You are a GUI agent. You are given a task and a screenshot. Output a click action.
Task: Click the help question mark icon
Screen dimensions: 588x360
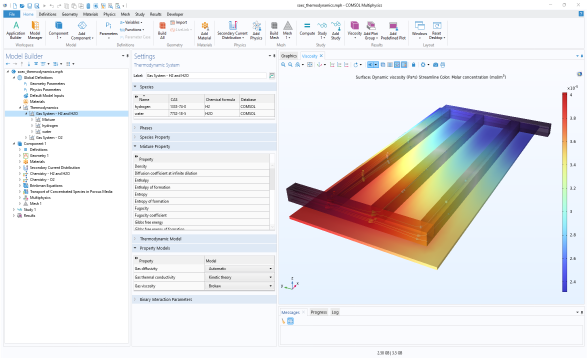(x=581, y=14)
